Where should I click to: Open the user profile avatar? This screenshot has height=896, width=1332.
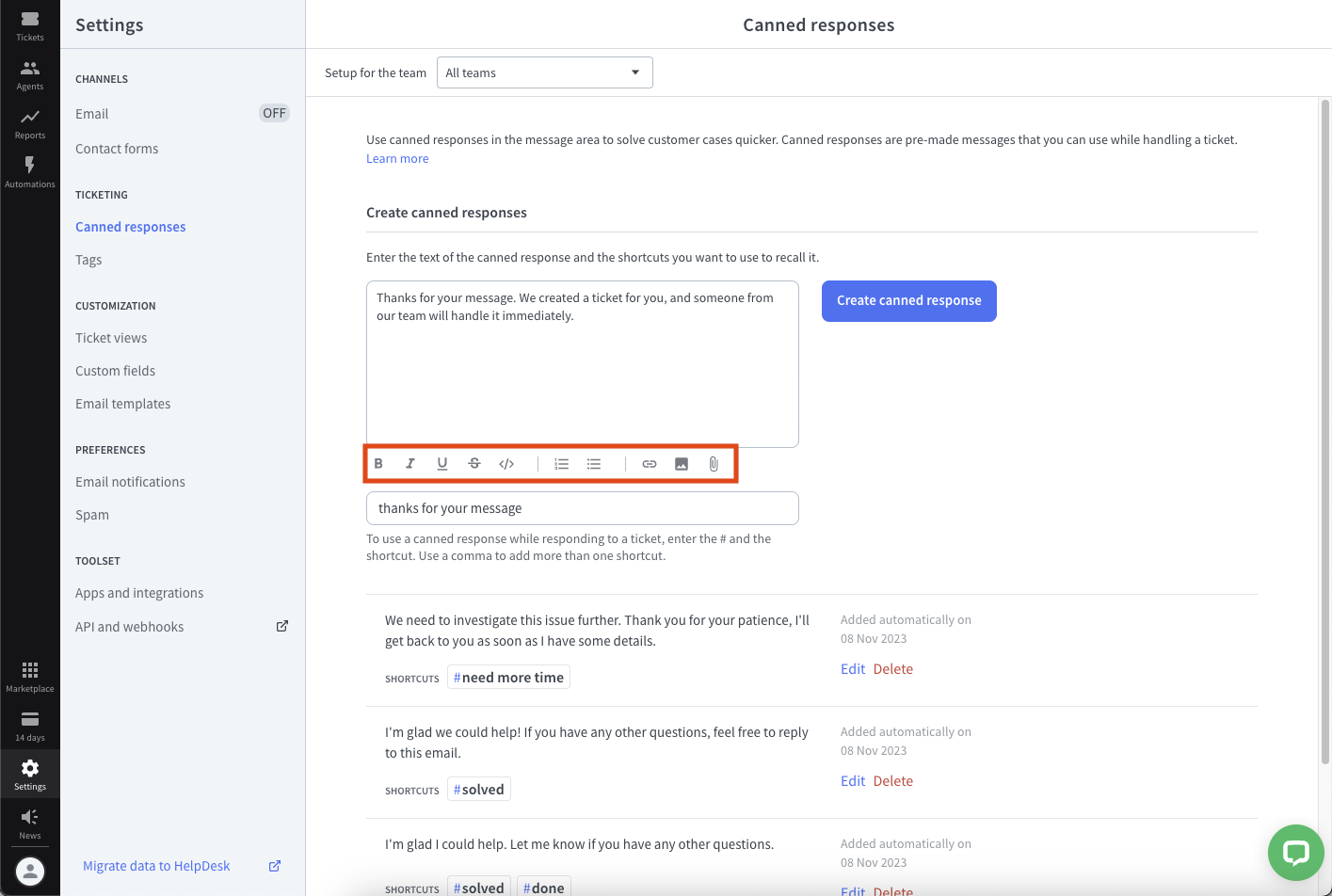tap(30, 871)
